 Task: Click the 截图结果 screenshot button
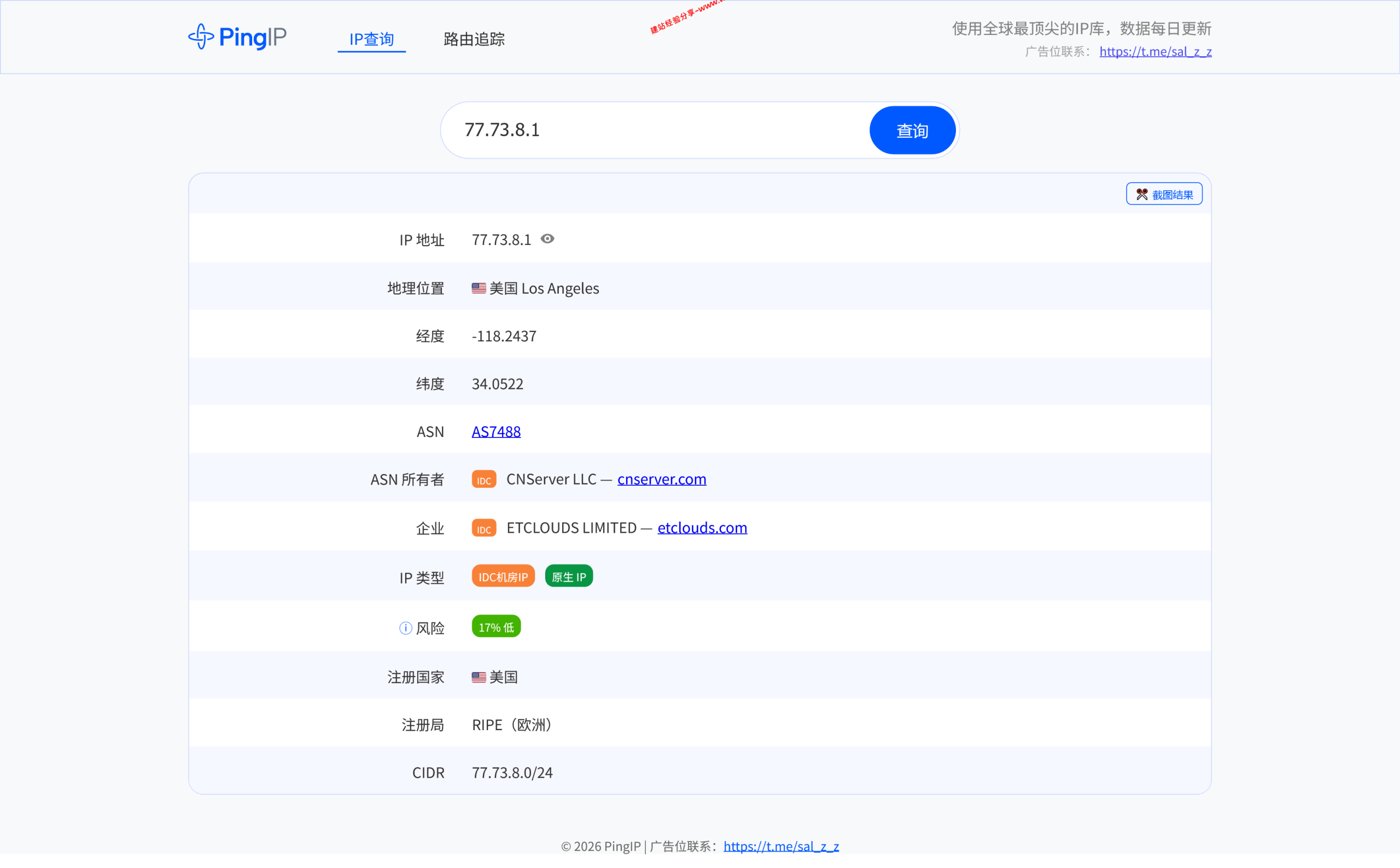(1164, 194)
